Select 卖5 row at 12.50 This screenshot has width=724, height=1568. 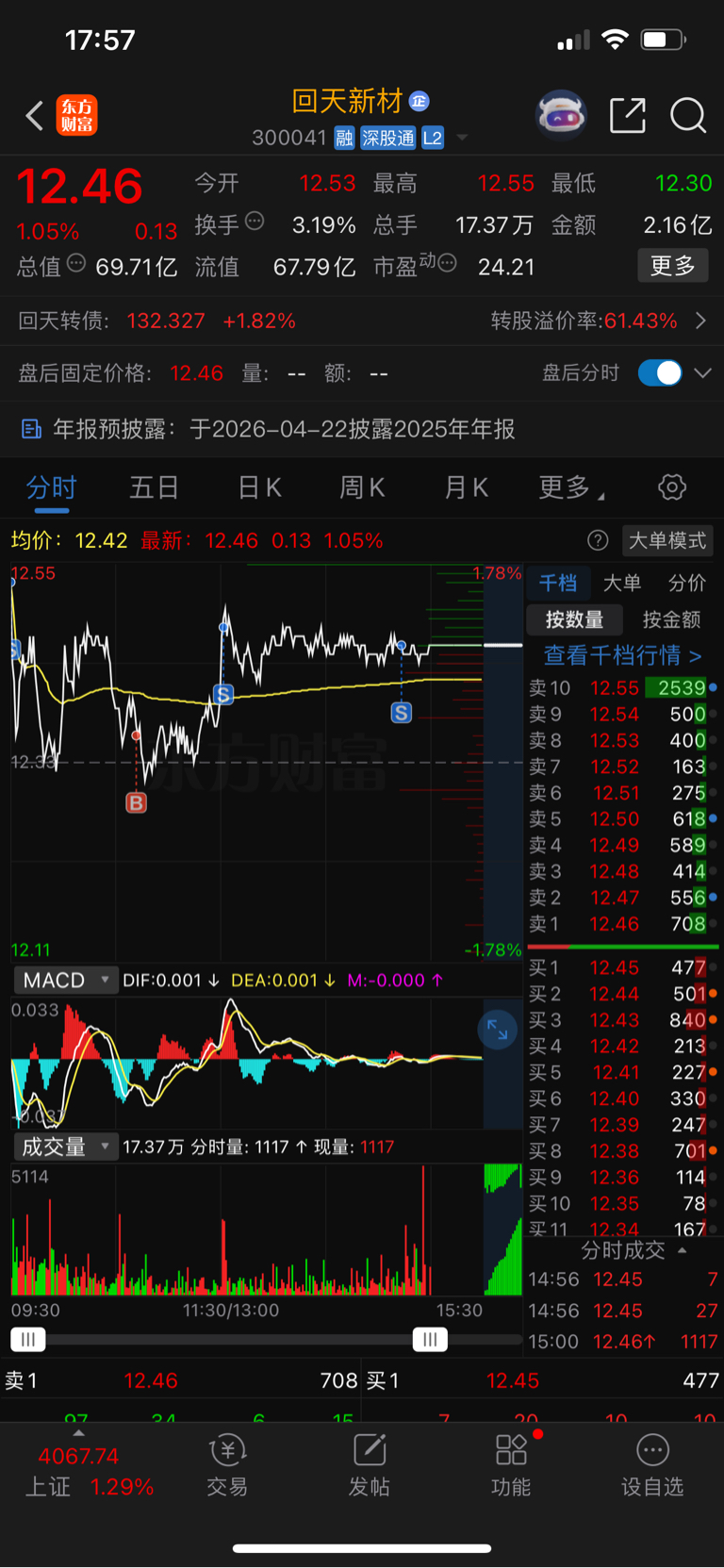pos(622,819)
